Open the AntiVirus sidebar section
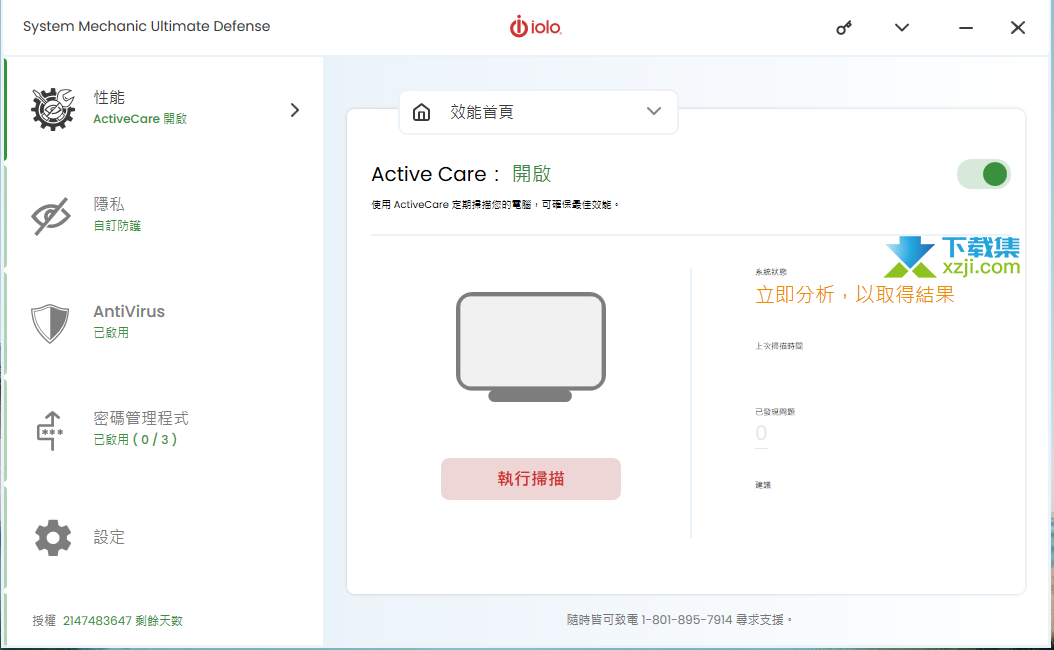This screenshot has width=1054, height=650. coord(164,323)
